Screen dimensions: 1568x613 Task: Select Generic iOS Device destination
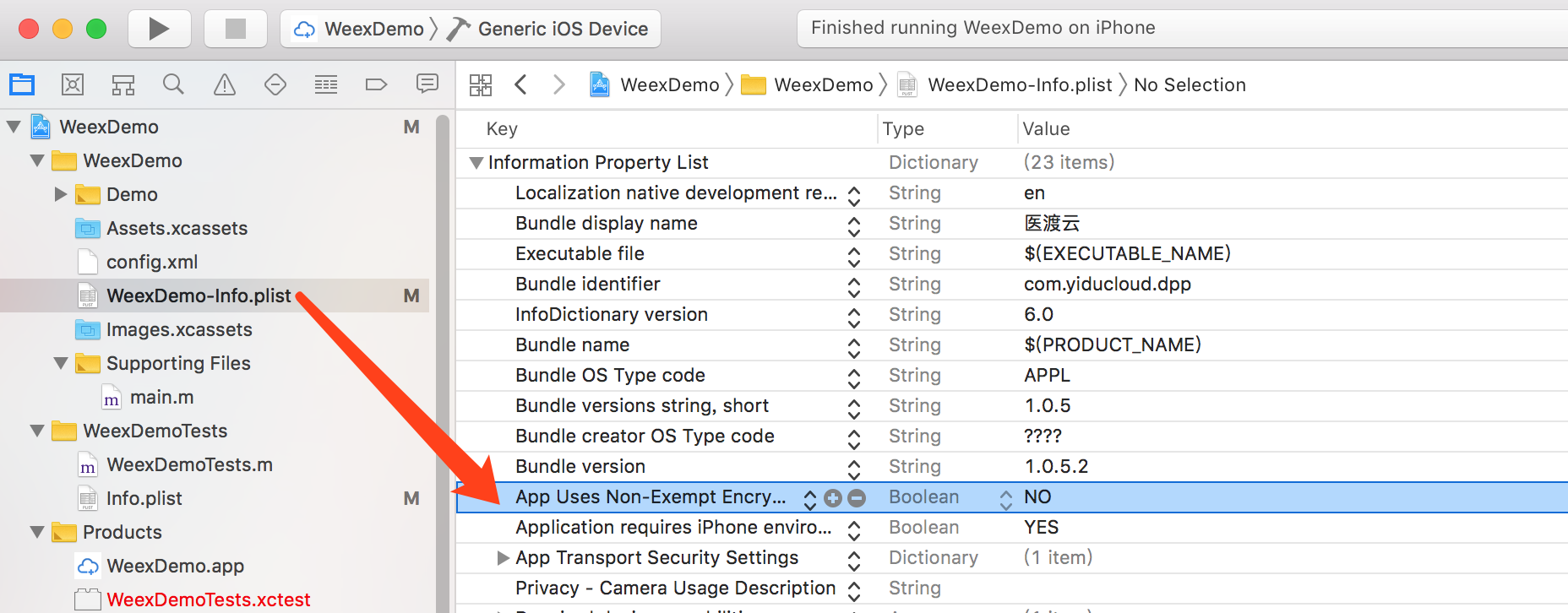pyautogui.click(x=562, y=30)
